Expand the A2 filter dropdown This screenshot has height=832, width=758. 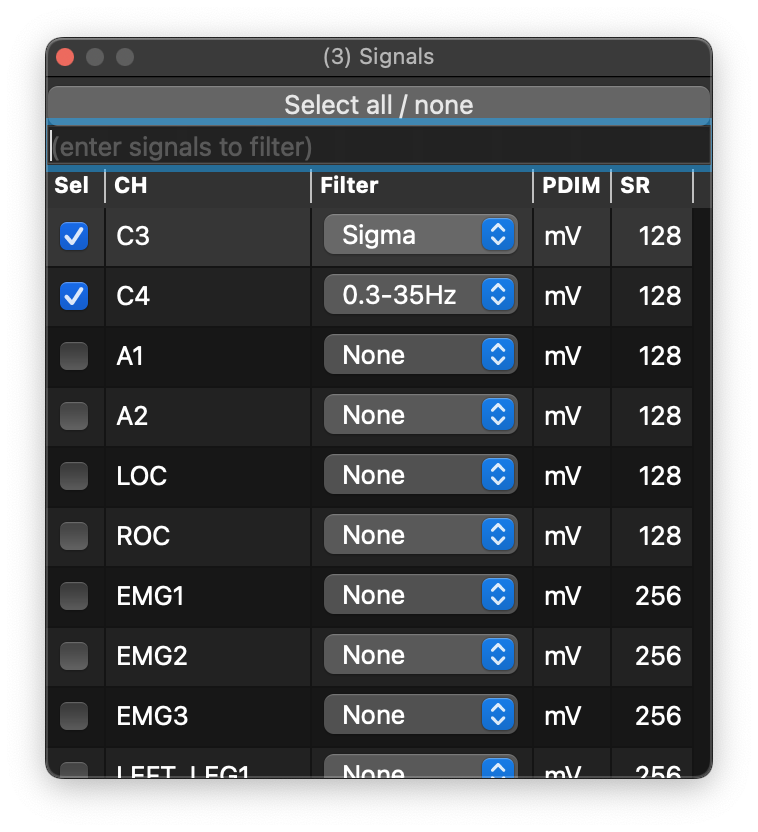tap(420, 415)
